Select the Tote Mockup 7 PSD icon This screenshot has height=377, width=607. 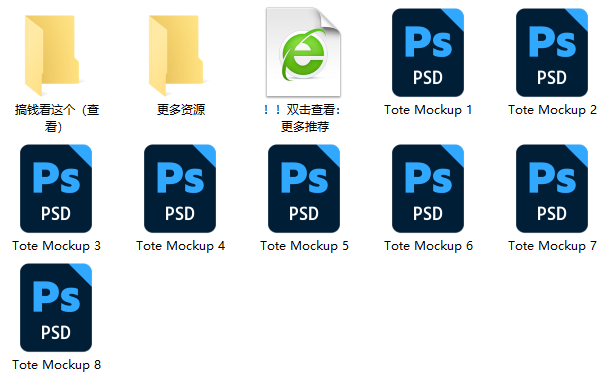point(552,188)
